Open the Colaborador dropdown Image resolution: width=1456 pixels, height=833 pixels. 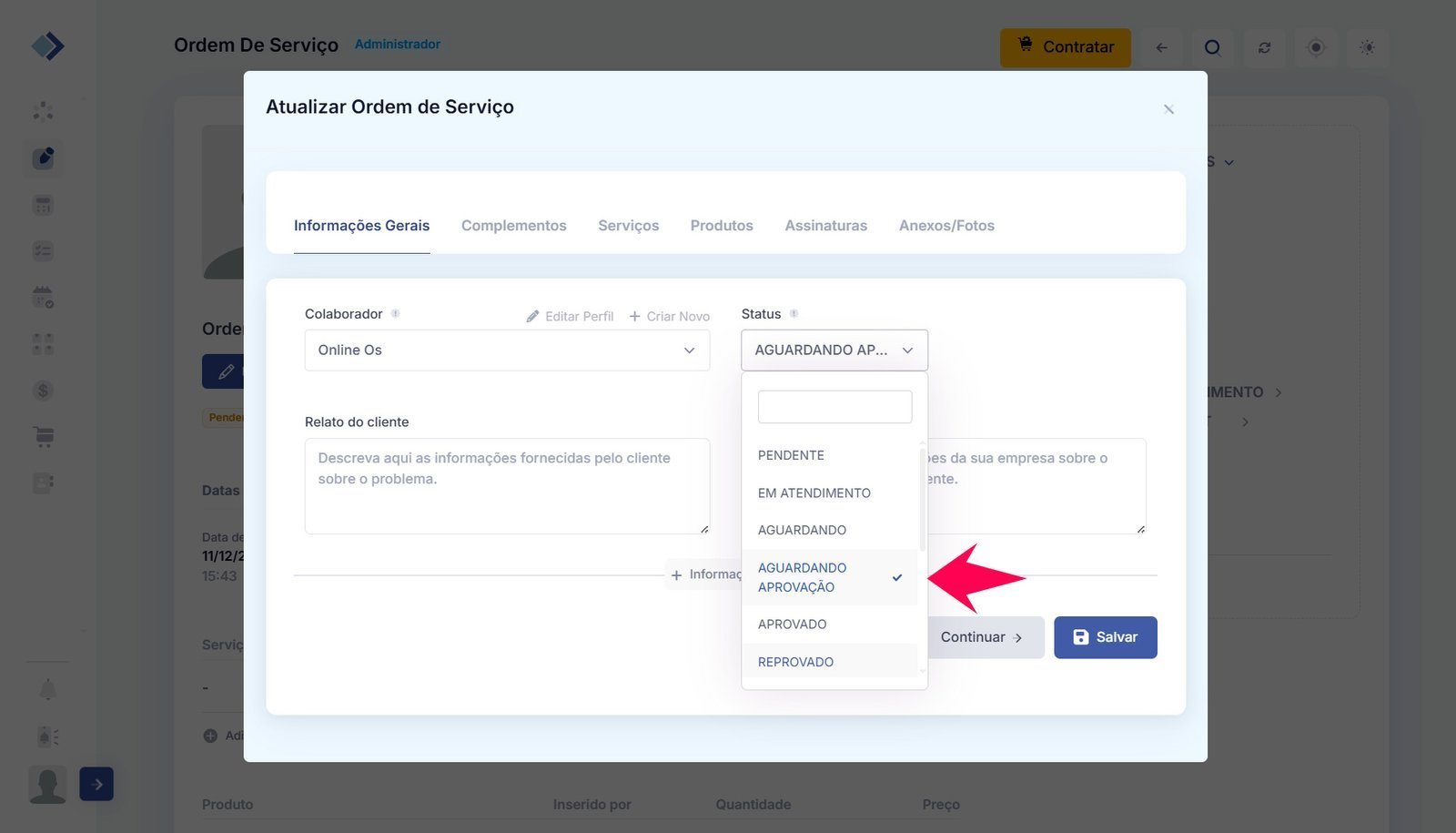point(507,350)
